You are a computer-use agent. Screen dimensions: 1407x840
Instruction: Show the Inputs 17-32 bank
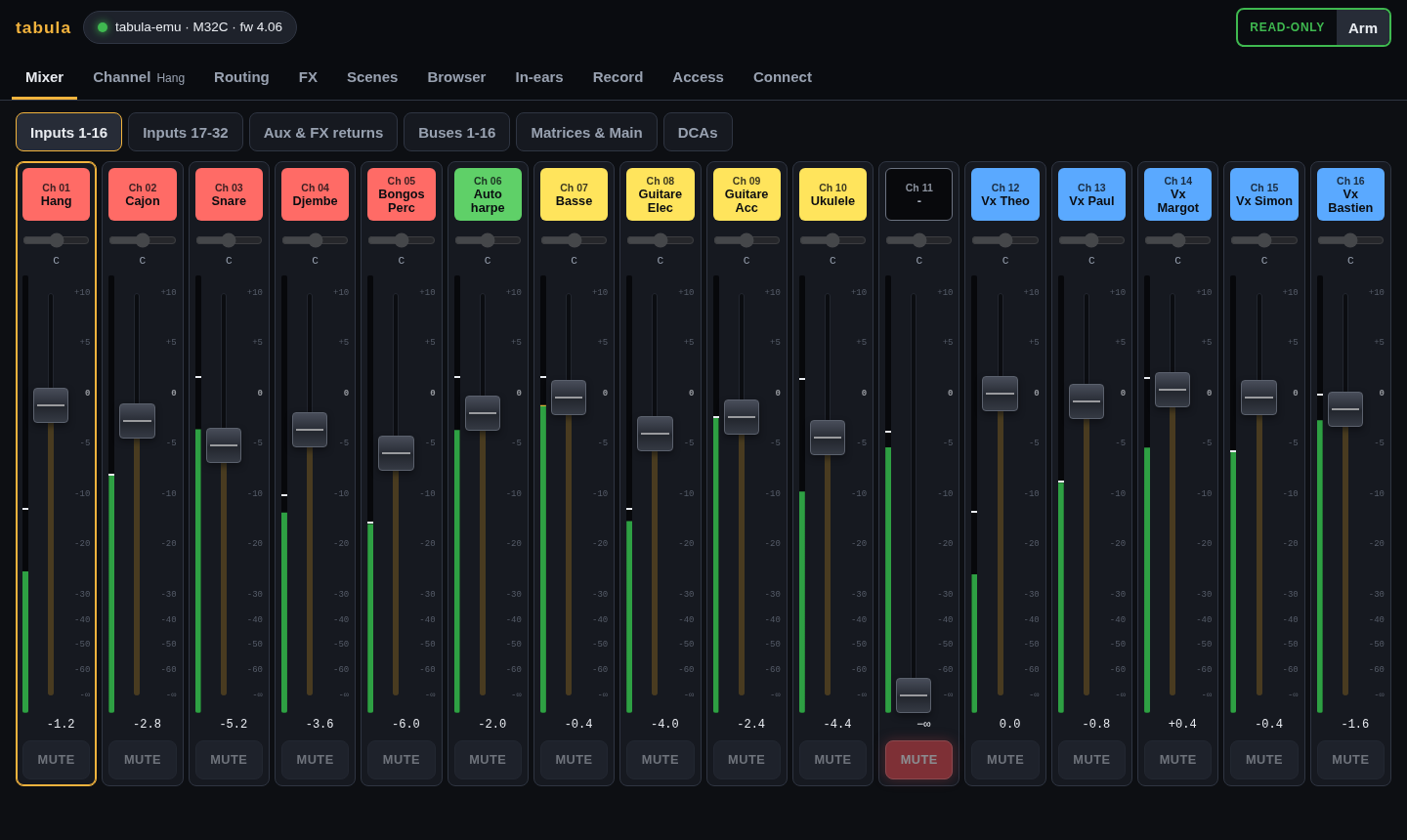(186, 132)
